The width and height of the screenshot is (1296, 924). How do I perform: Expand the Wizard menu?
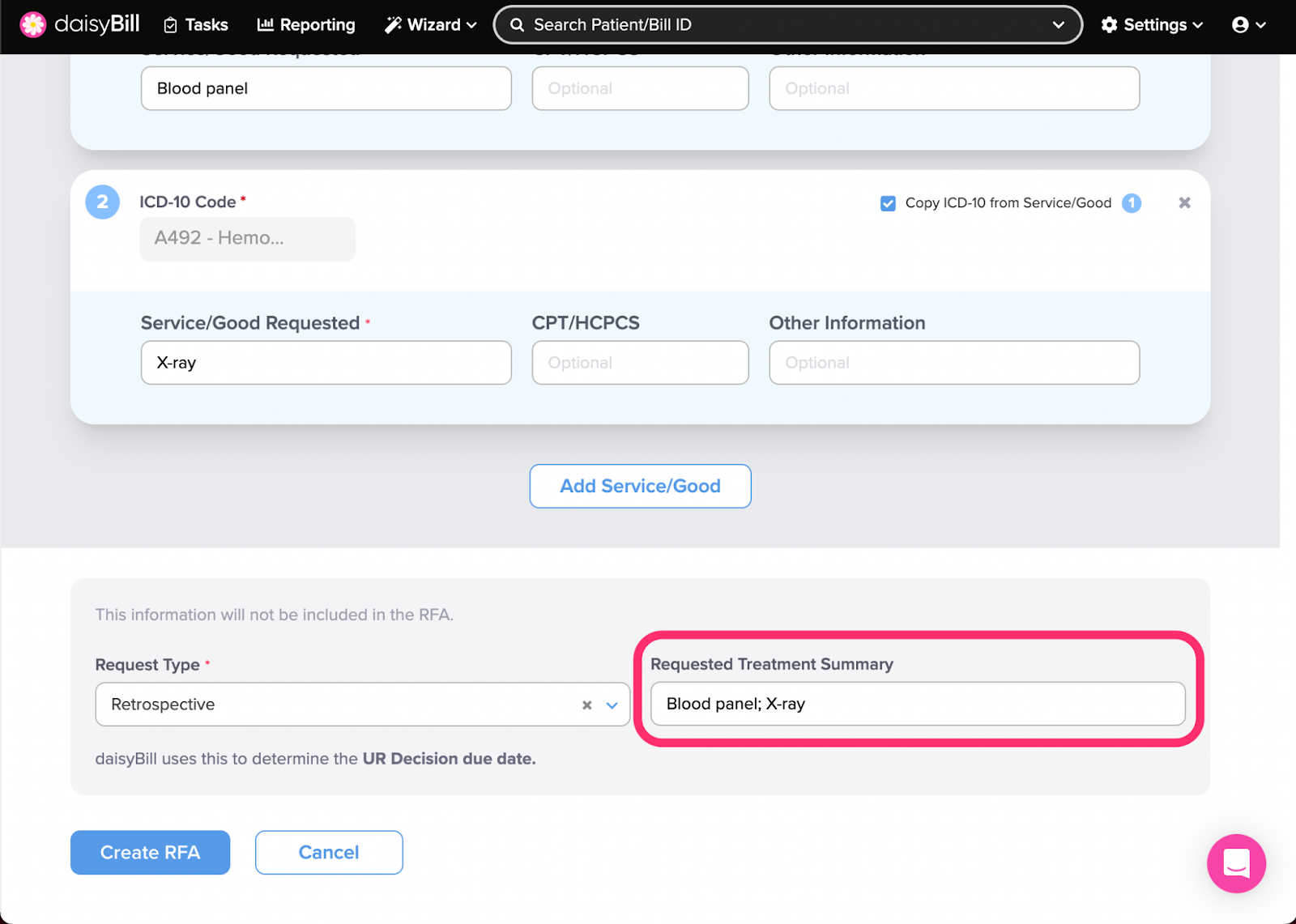pos(430,25)
